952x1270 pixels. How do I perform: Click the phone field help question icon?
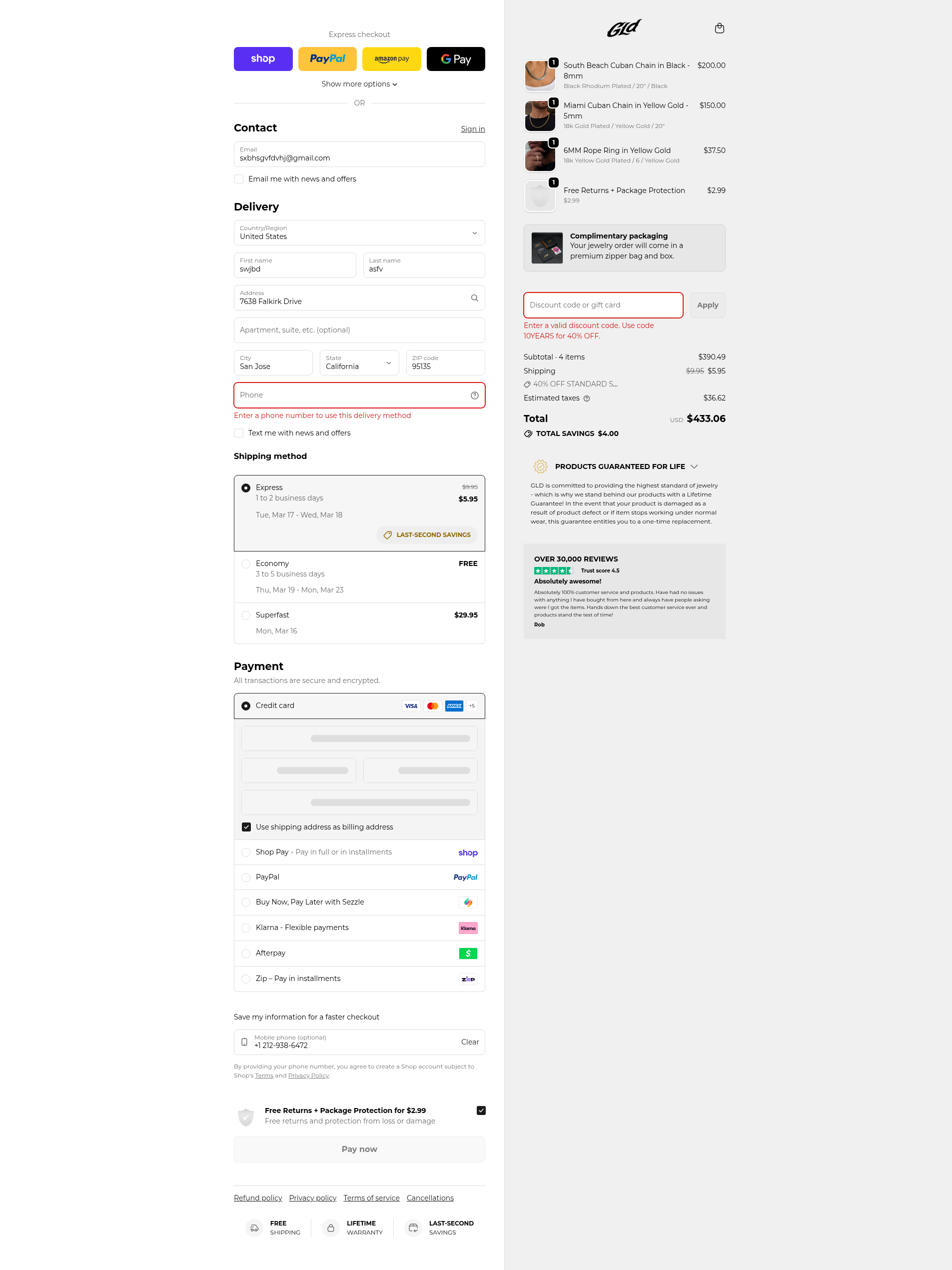(x=475, y=395)
